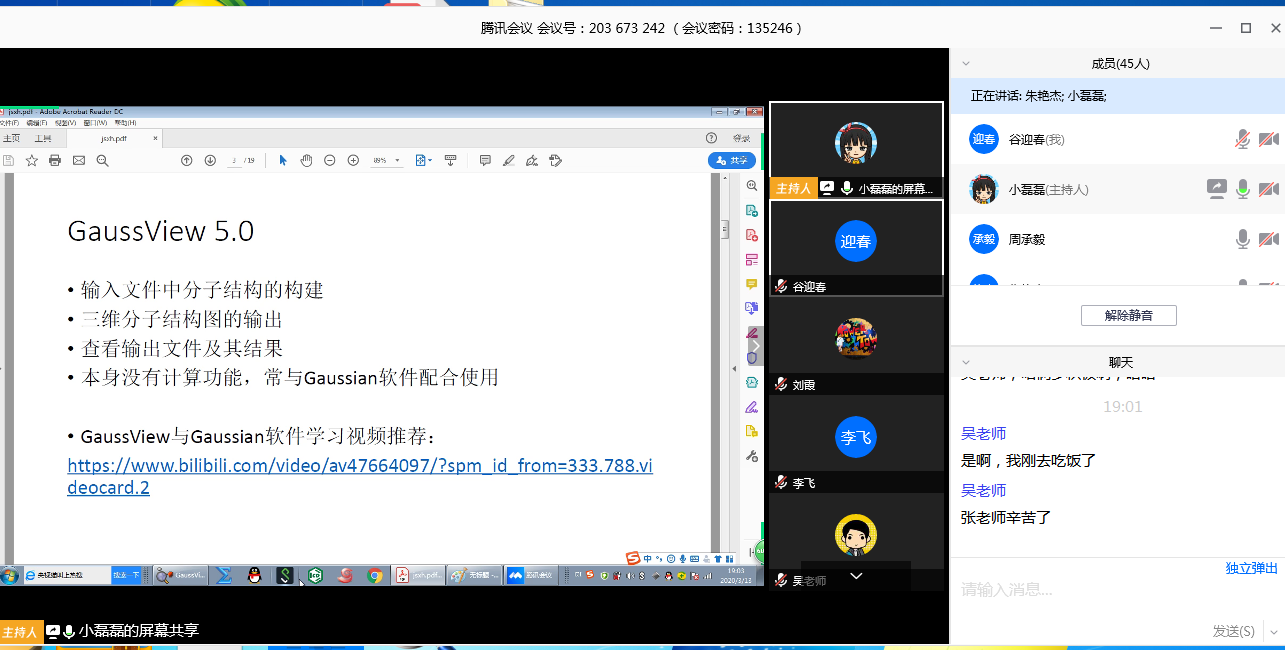Click 周承毅's camera icon
Screen dimensions: 1285x650
[1268, 239]
